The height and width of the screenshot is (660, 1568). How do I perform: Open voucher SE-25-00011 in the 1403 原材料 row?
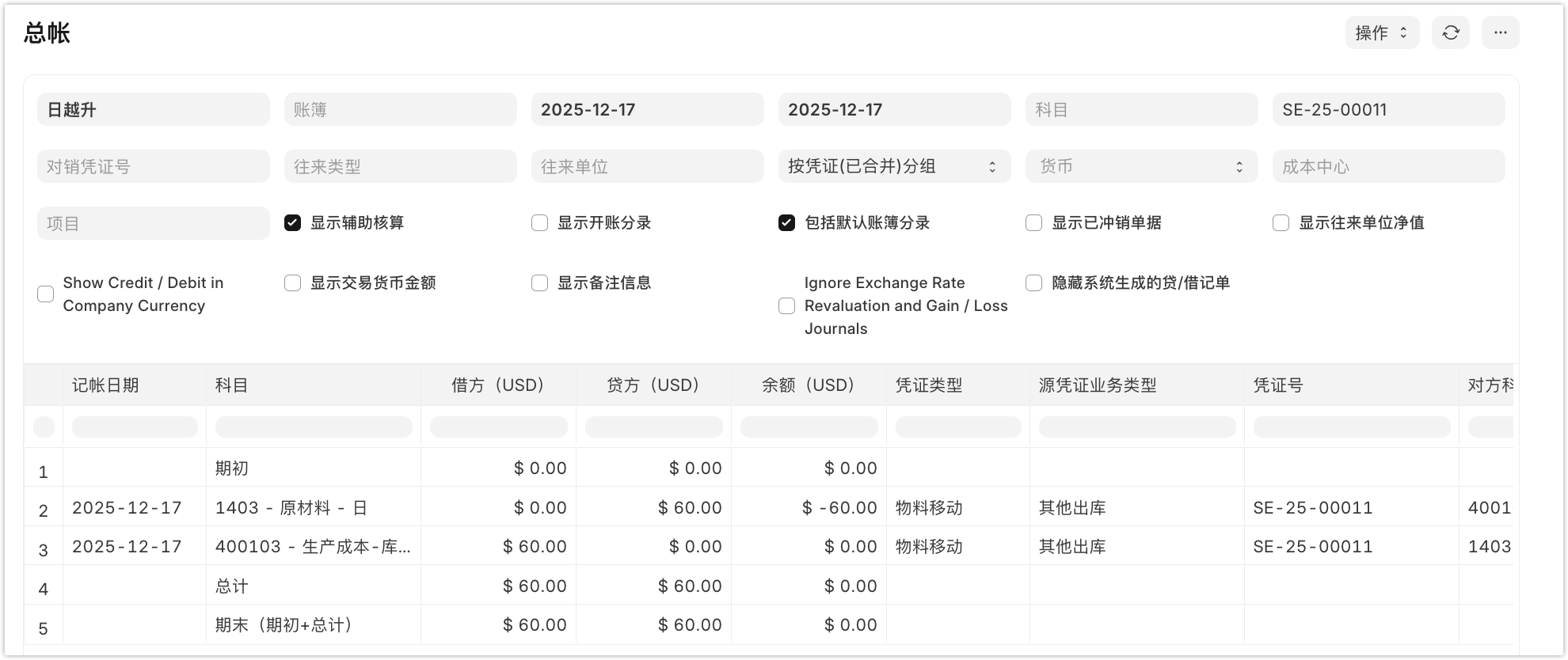point(1312,508)
